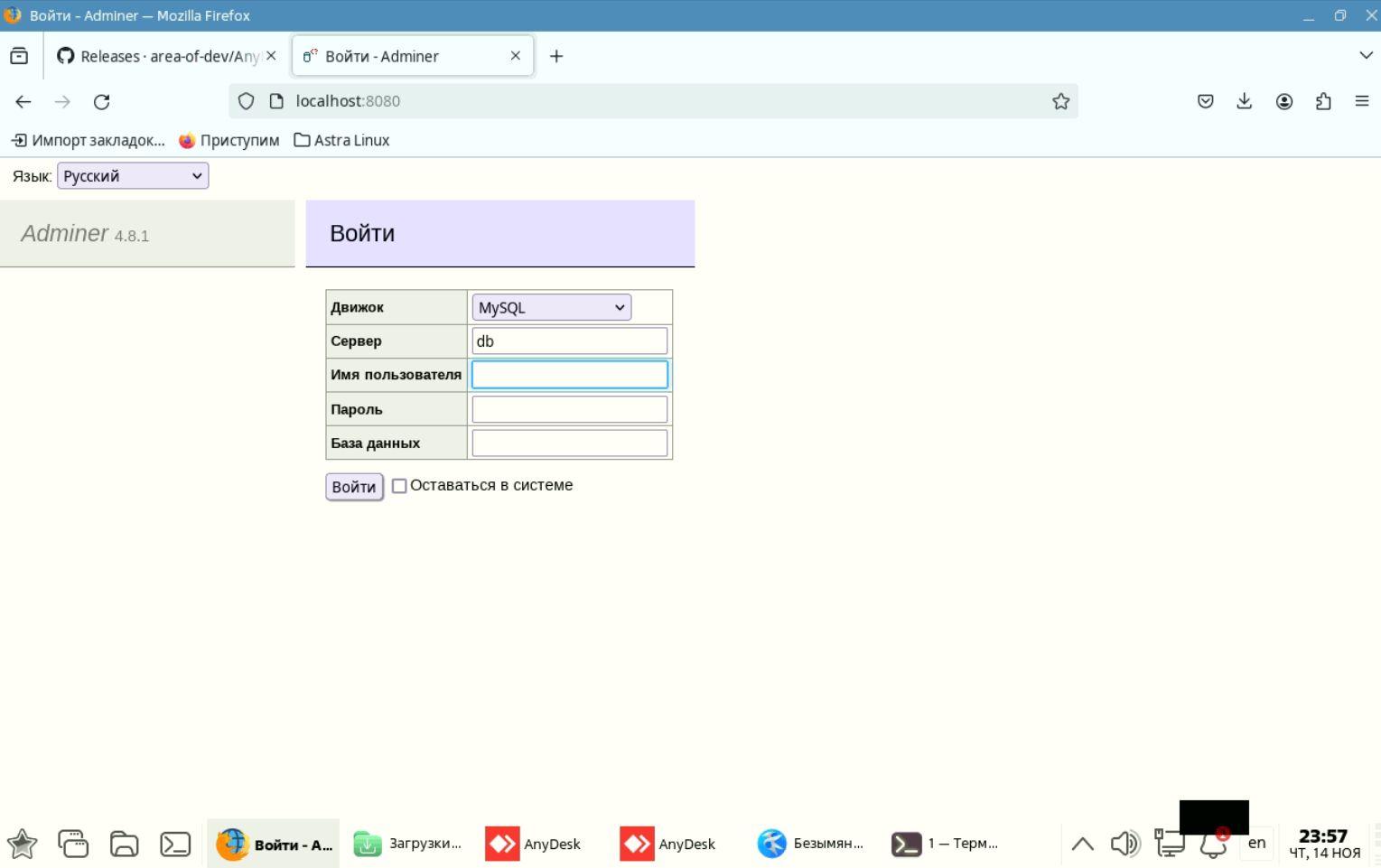
Task: Switch to Firefox Войти taskbar item
Action: coord(274,844)
